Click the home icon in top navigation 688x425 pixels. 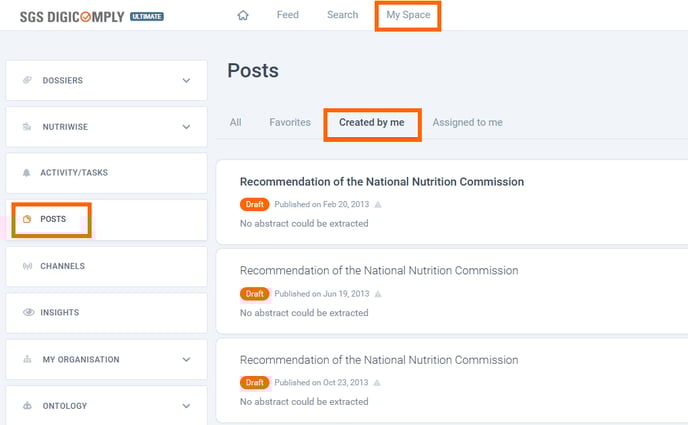pyautogui.click(x=242, y=15)
